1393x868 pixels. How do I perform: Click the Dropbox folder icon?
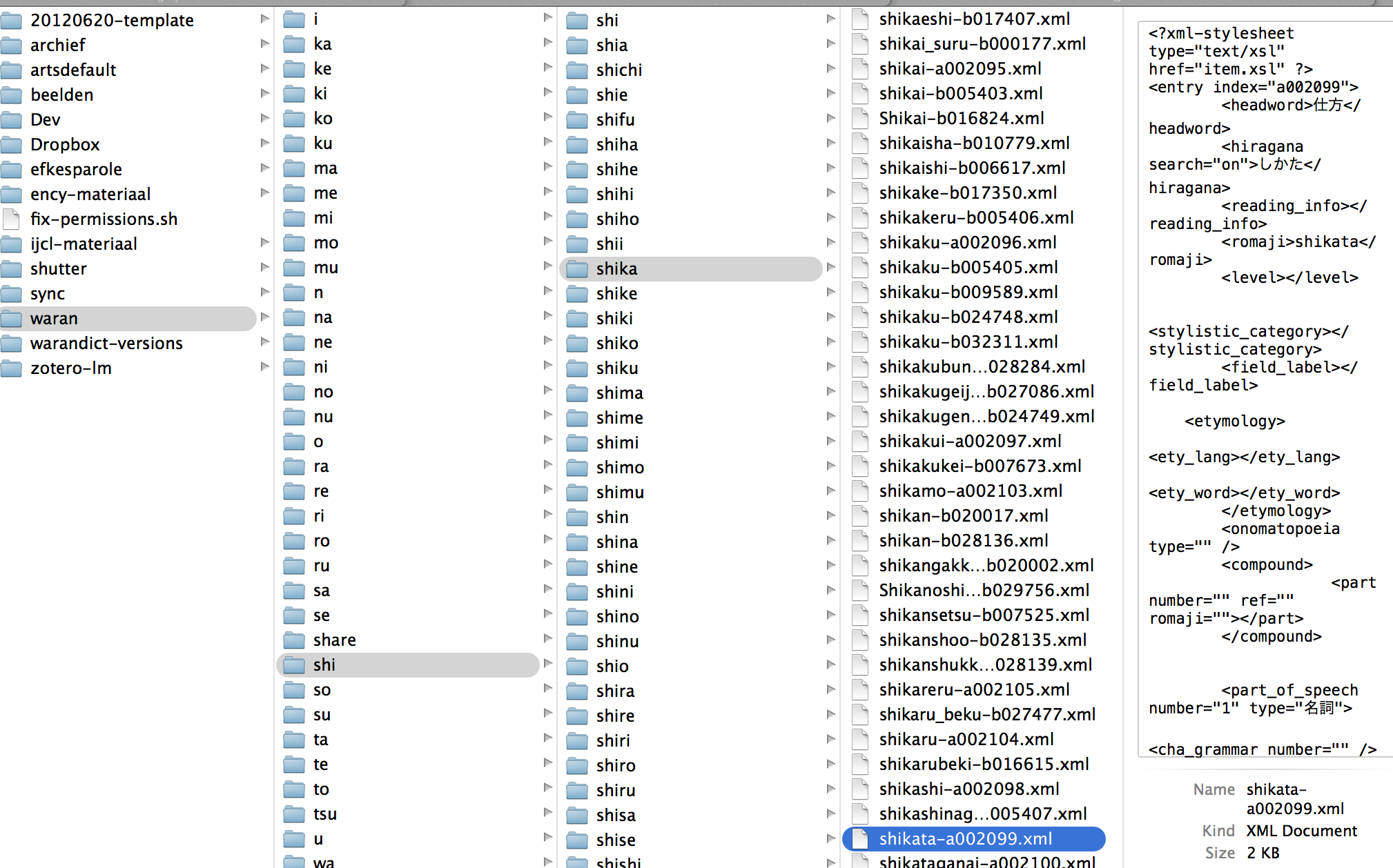(12, 144)
